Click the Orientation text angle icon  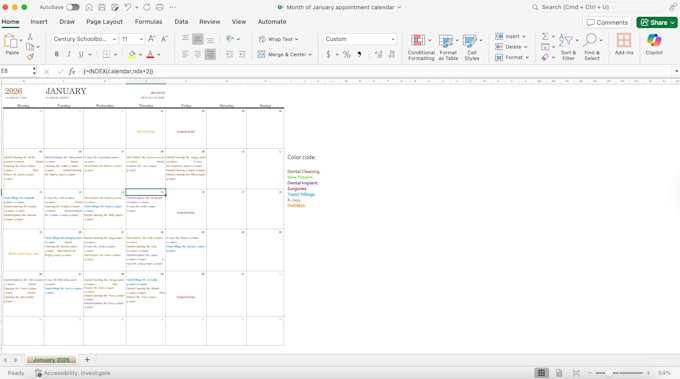pyautogui.click(x=230, y=39)
